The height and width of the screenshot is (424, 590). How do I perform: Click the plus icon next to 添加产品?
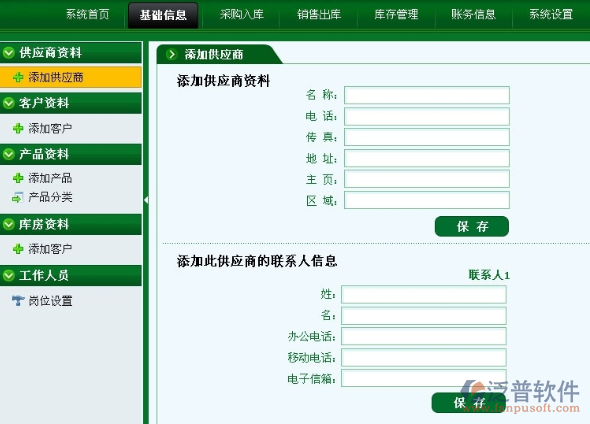[18, 178]
